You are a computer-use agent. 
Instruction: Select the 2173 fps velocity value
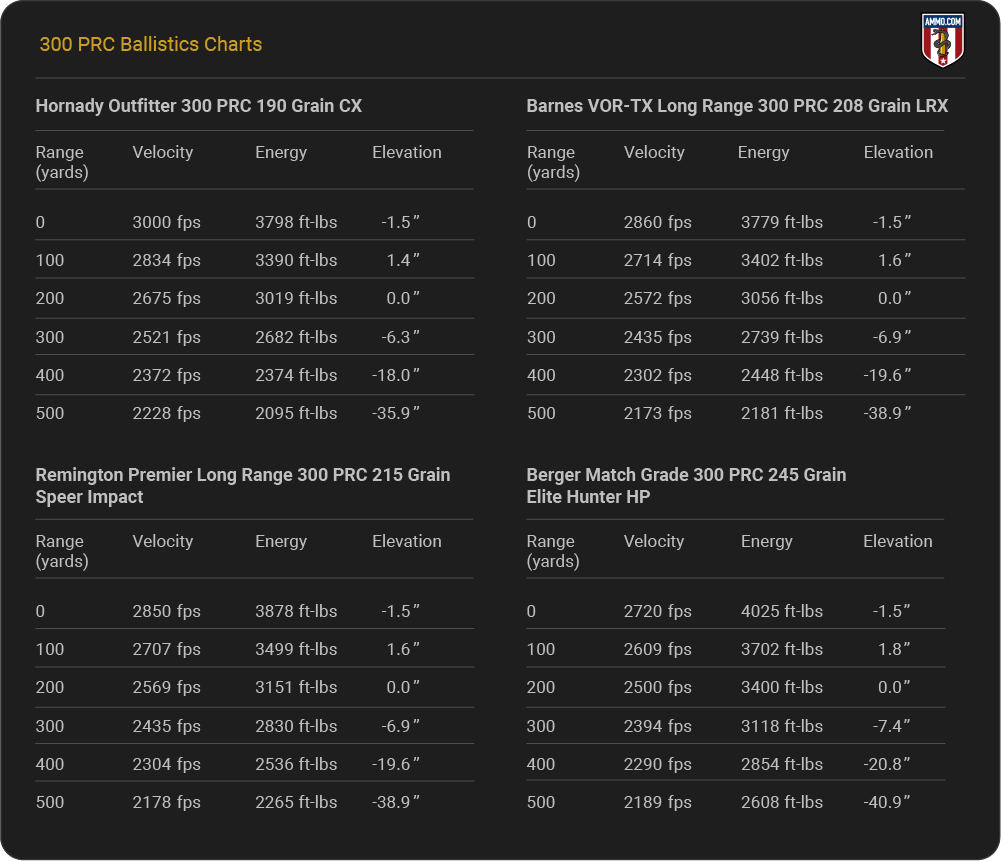pyautogui.click(x=658, y=413)
